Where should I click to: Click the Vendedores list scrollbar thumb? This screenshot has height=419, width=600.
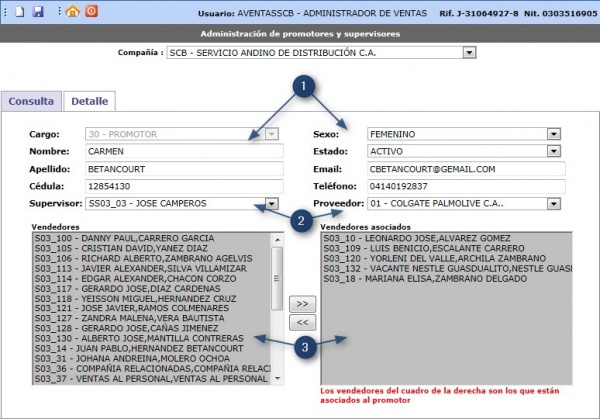click(277, 279)
